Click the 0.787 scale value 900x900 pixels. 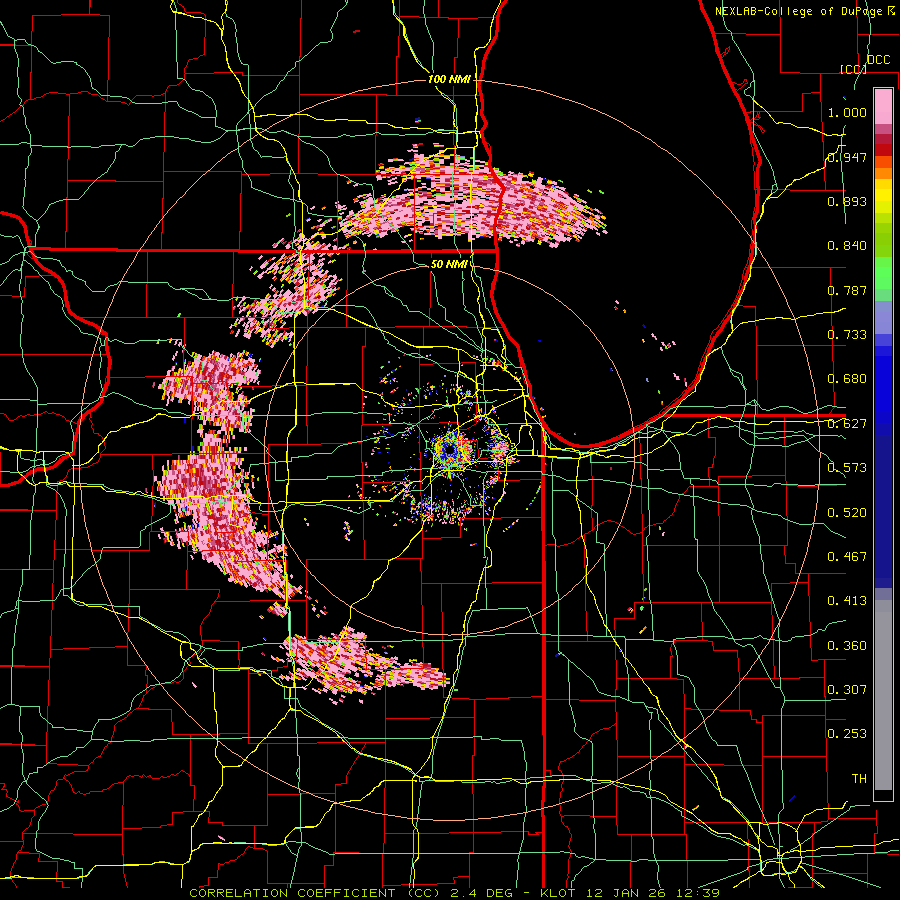click(847, 290)
